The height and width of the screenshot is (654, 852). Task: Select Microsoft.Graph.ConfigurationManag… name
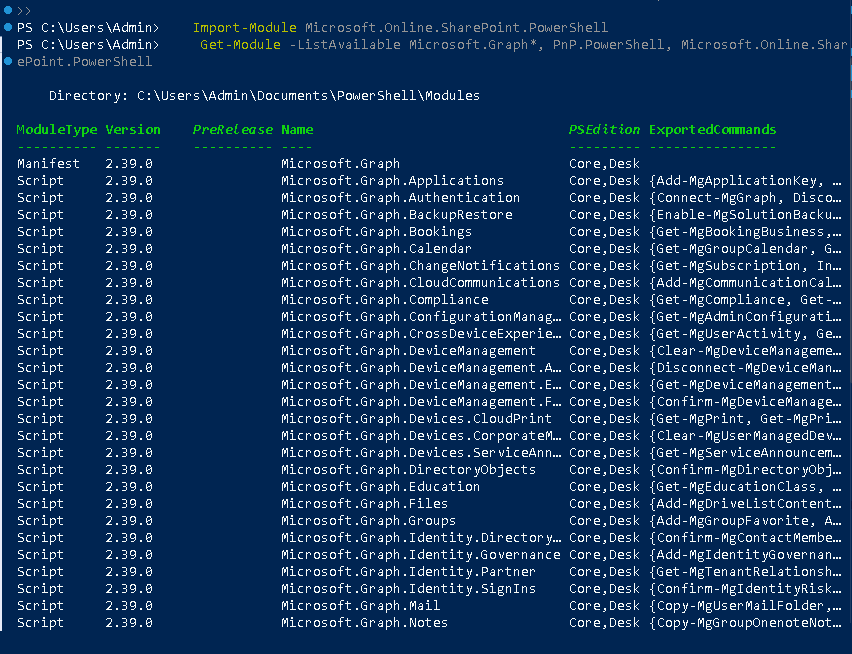pyautogui.click(x=421, y=317)
